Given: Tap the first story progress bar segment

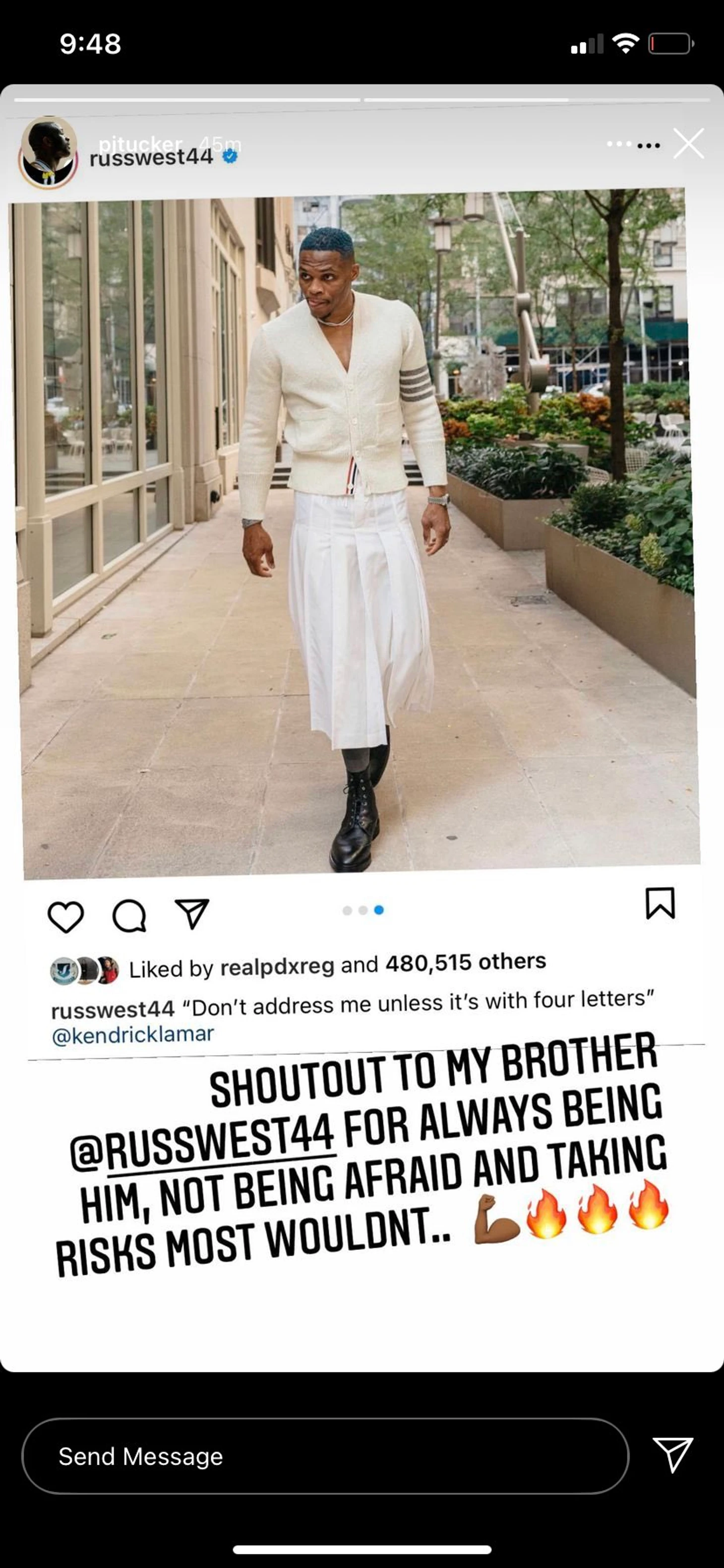Looking at the screenshot, I should (187, 100).
